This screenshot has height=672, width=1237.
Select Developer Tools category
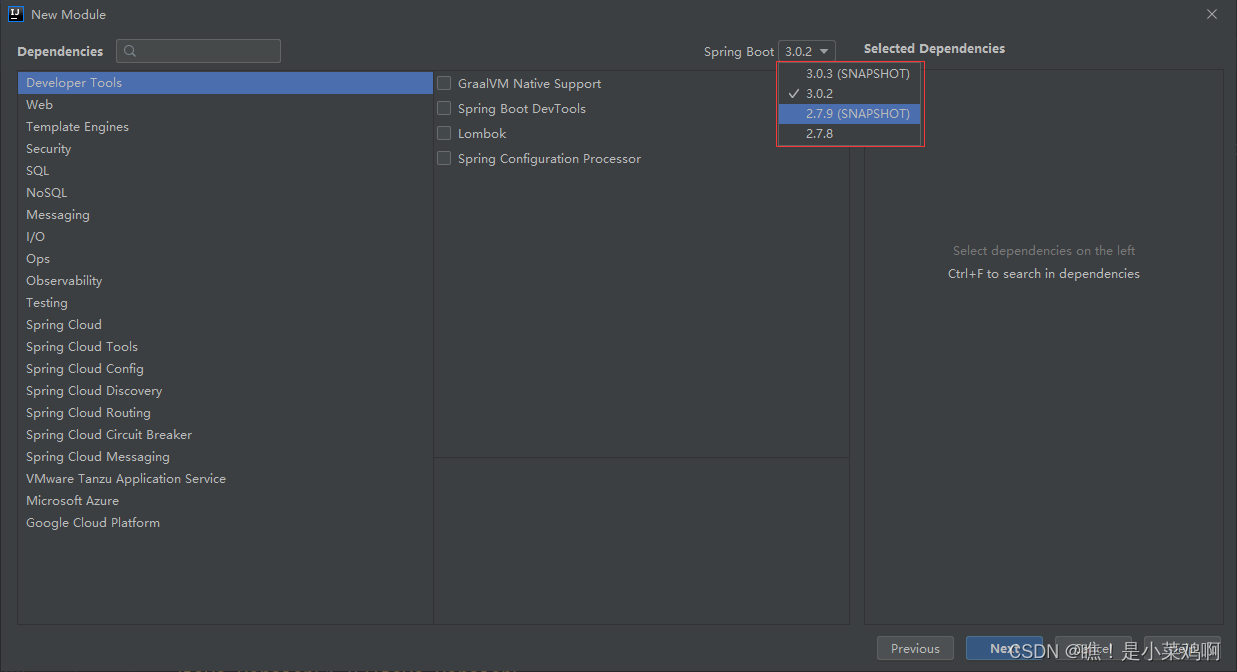225,83
